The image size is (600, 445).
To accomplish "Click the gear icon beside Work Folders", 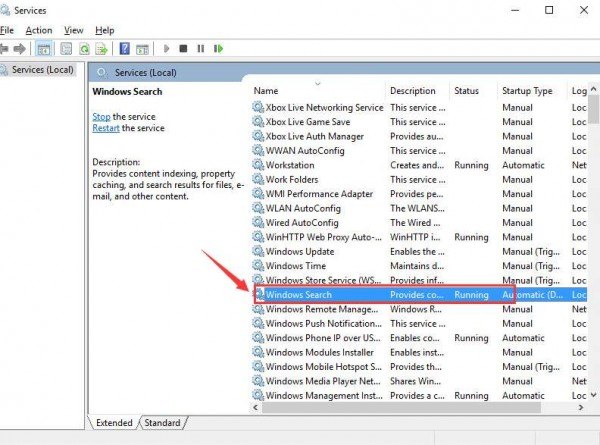I will (x=258, y=179).
